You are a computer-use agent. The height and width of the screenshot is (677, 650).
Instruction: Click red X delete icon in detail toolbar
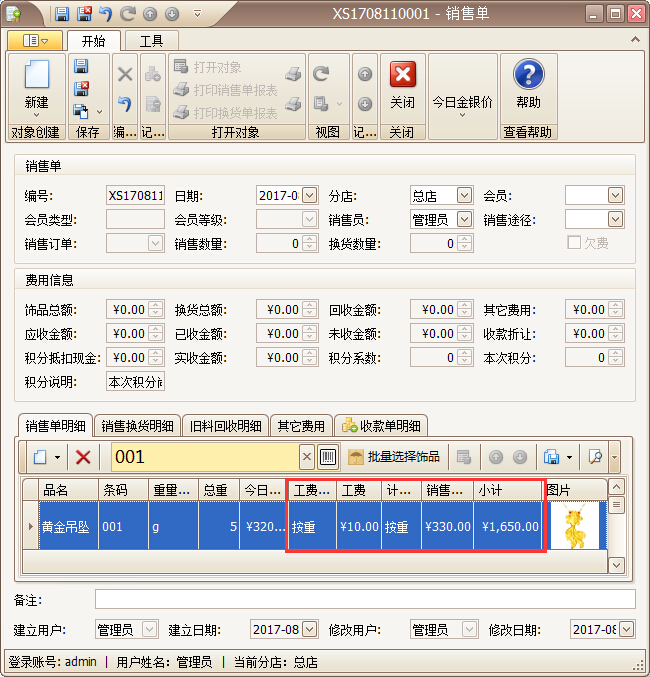pyautogui.click(x=84, y=457)
